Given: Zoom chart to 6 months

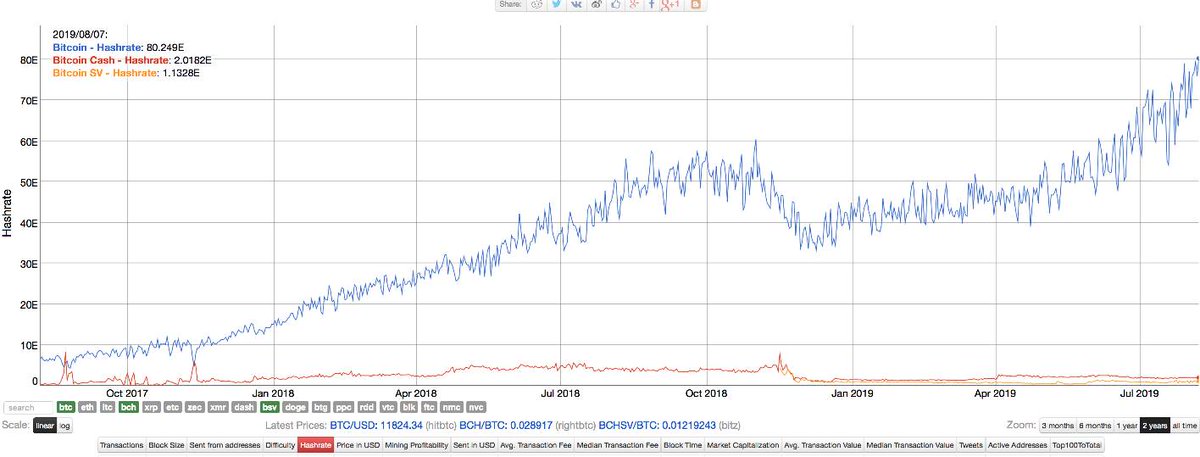Looking at the screenshot, I should (1095, 426).
